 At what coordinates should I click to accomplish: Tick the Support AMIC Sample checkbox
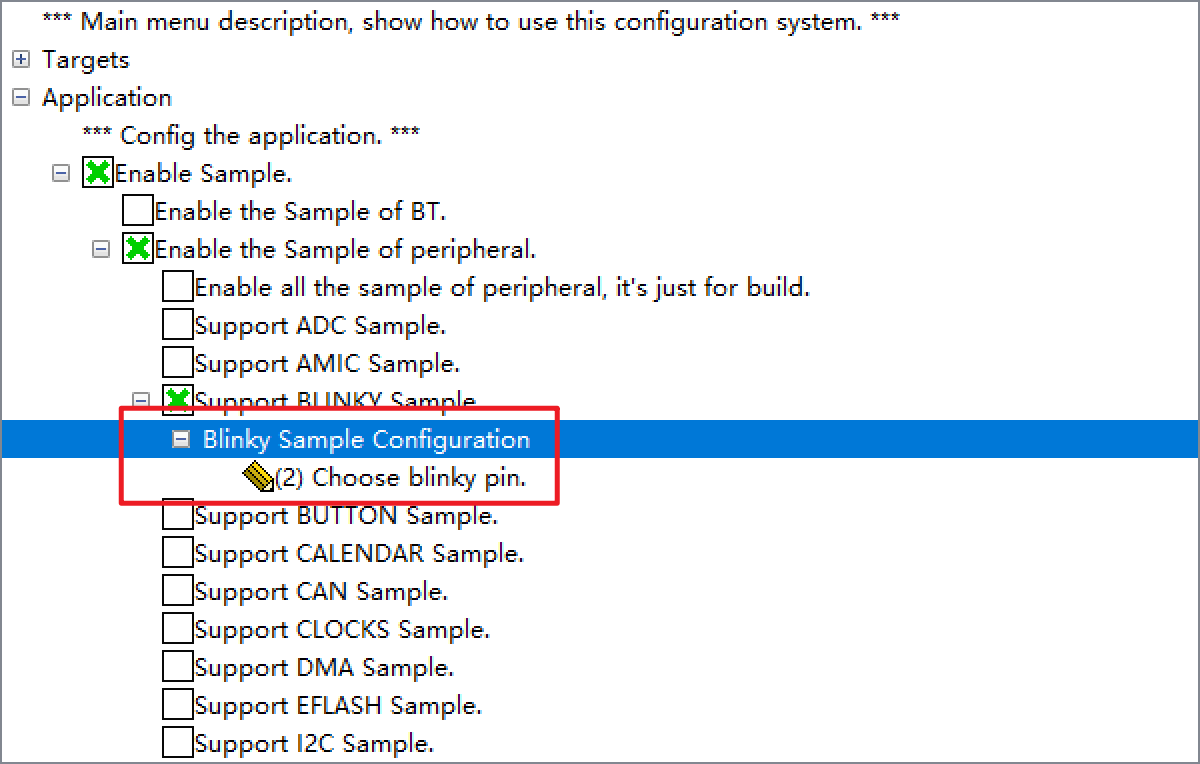(177, 364)
